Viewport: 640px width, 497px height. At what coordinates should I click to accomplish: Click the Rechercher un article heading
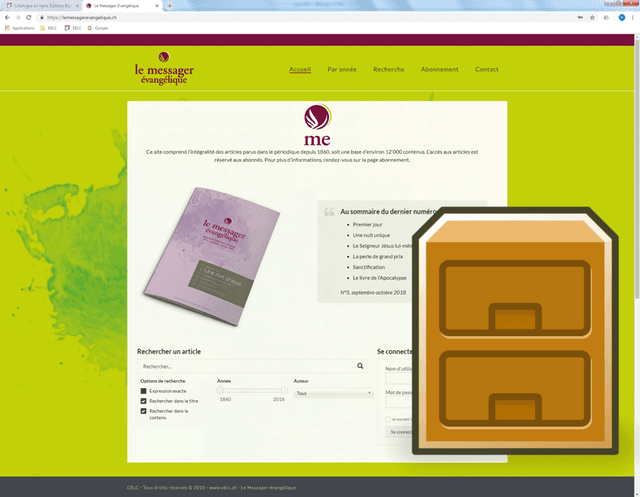[169, 351]
